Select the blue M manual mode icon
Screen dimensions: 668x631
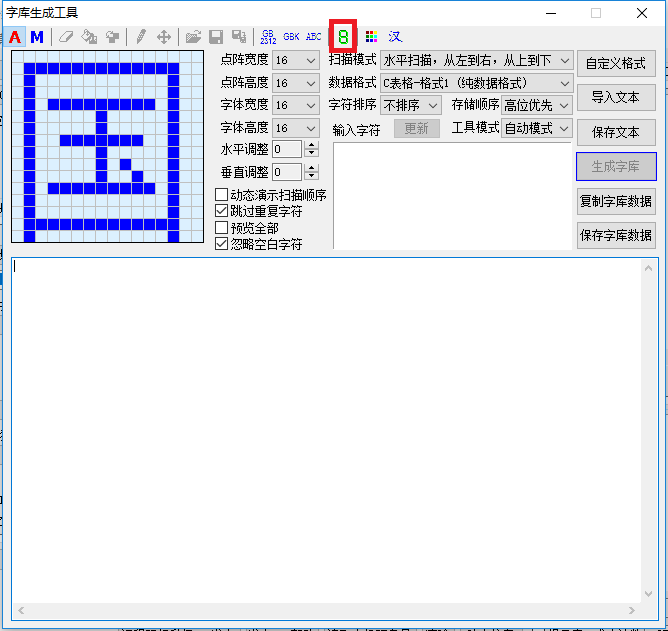click(x=37, y=37)
